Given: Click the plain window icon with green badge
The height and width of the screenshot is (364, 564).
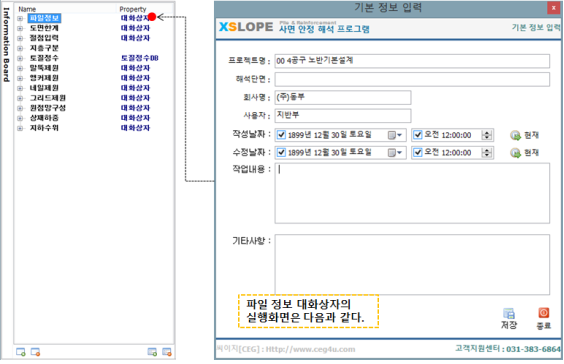Looking at the screenshot, I should [x=21, y=352].
